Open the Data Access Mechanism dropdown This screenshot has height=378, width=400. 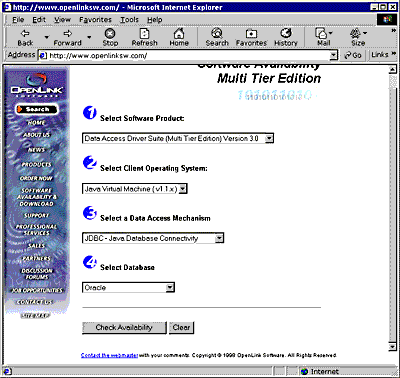pyautogui.click(x=153, y=238)
